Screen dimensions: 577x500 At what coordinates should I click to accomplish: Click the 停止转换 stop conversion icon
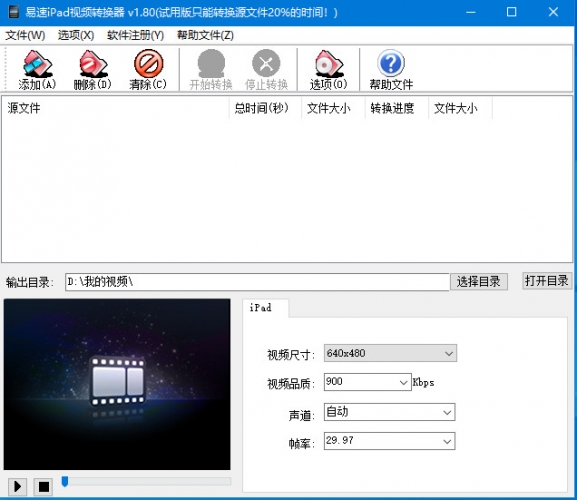click(x=266, y=69)
